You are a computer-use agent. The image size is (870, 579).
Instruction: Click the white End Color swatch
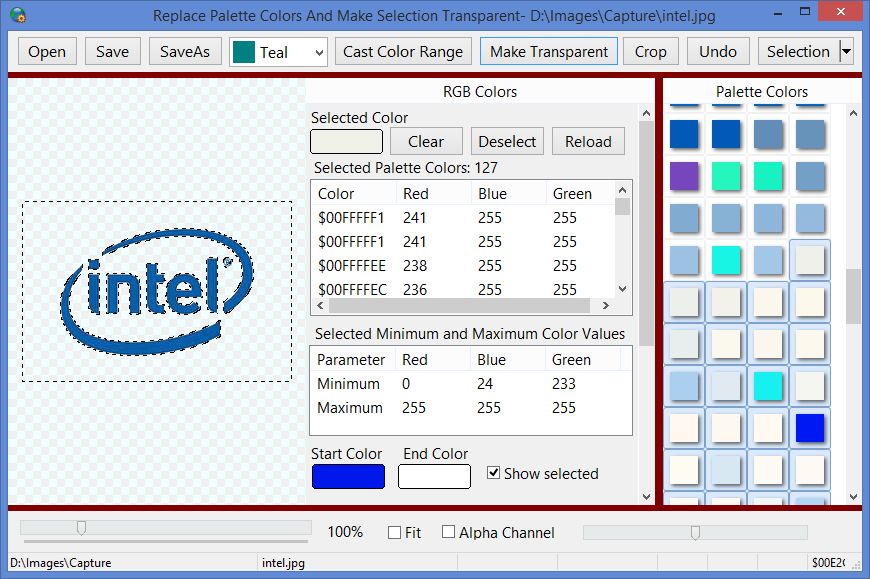(434, 476)
